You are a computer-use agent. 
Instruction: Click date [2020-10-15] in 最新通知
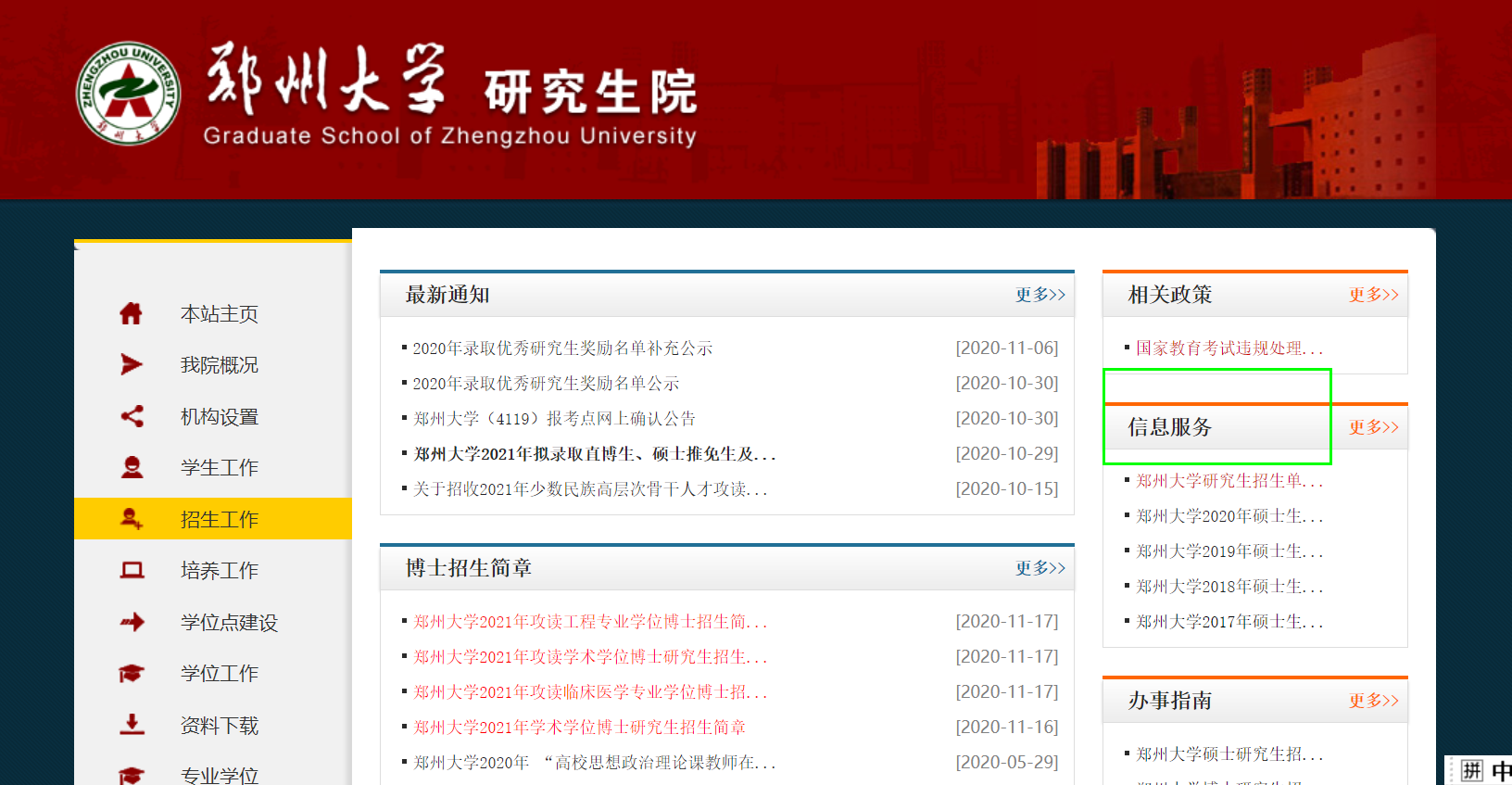coord(1007,489)
